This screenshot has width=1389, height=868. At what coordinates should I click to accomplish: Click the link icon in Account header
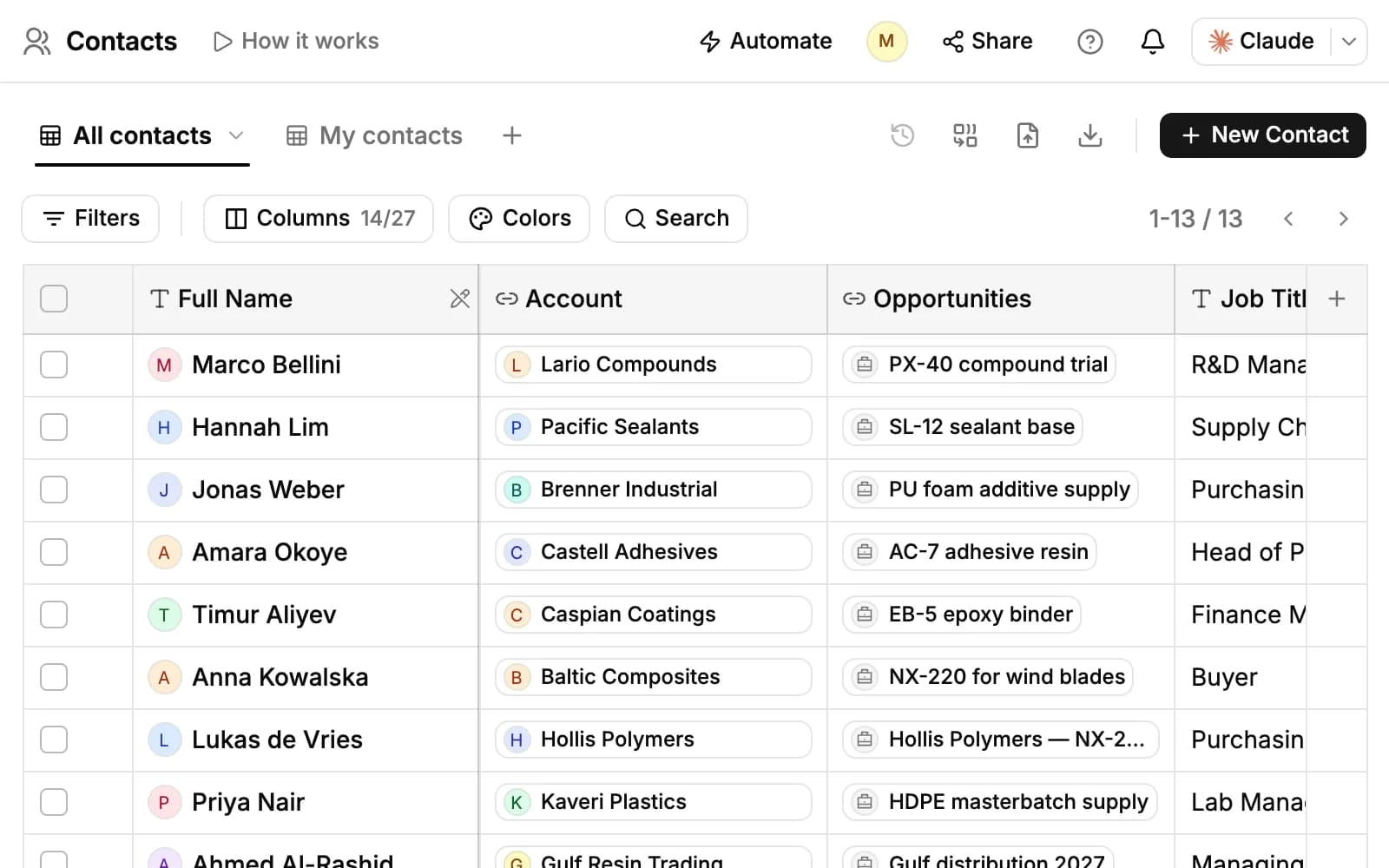pyautogui.click(x=507, y=299)
